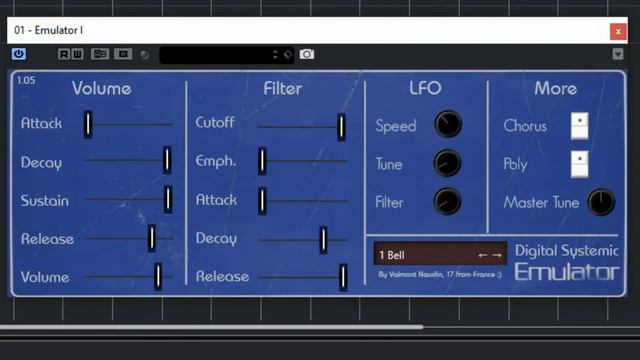The image size is (640, 360).
Task: Click the LFO Filter knob
Action: 447,201
